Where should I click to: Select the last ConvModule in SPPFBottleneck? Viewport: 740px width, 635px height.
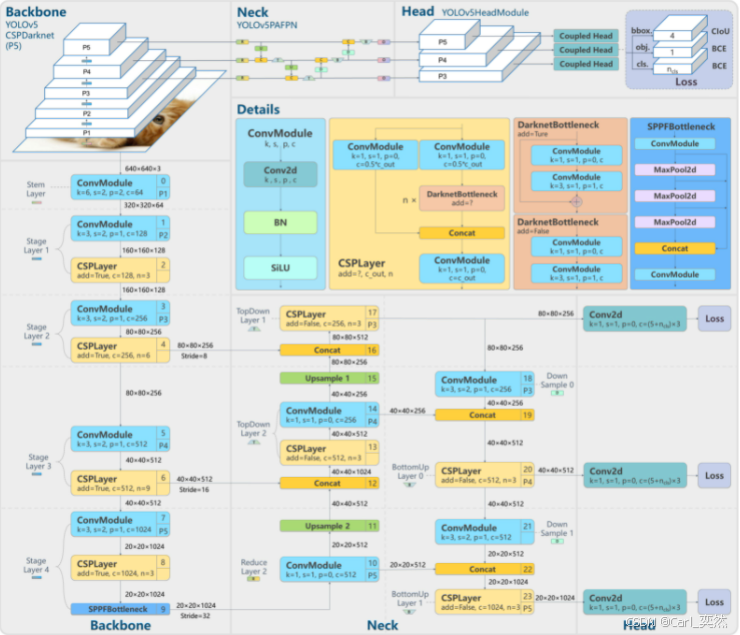click(675, 275)
